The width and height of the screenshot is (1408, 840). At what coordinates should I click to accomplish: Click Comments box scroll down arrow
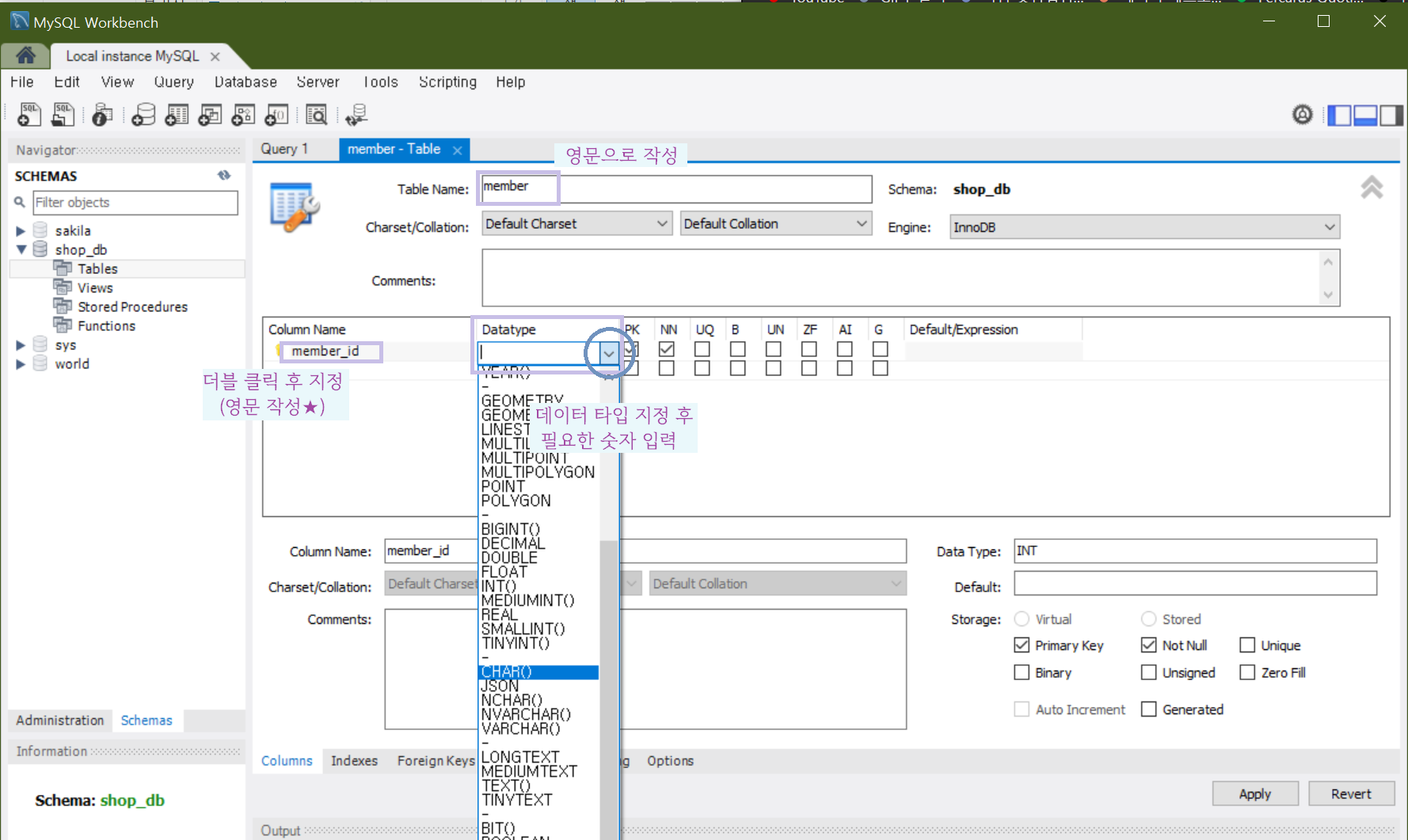(1328, 295)
